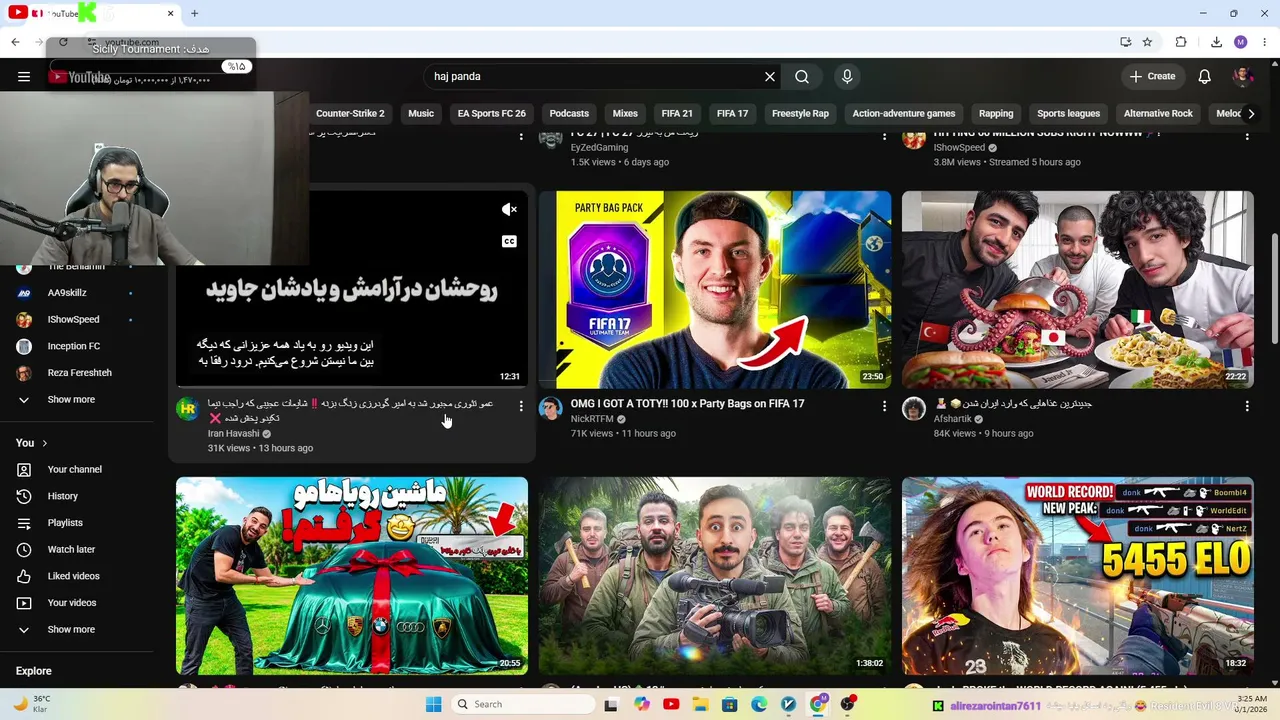Open options for the NickRTFM video

(x=884, y=406)
